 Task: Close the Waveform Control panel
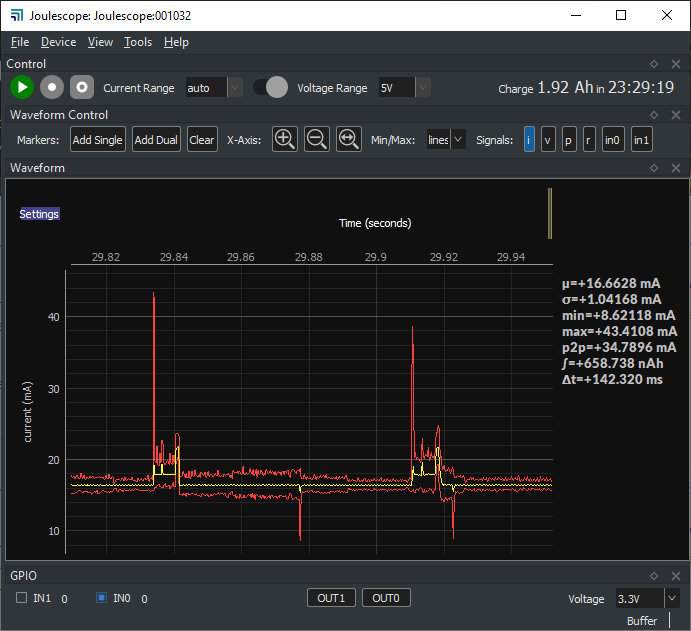(x=676, y=115)
